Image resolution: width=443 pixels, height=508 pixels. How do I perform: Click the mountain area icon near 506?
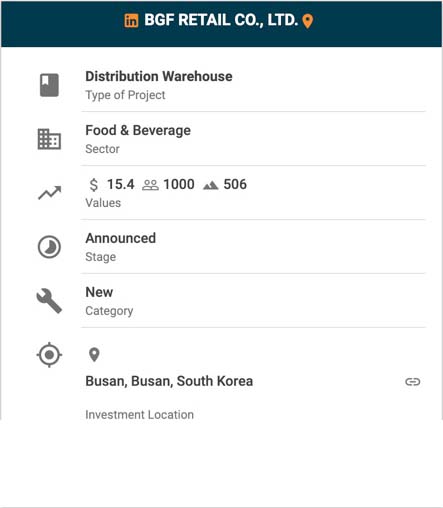[211, 185]
